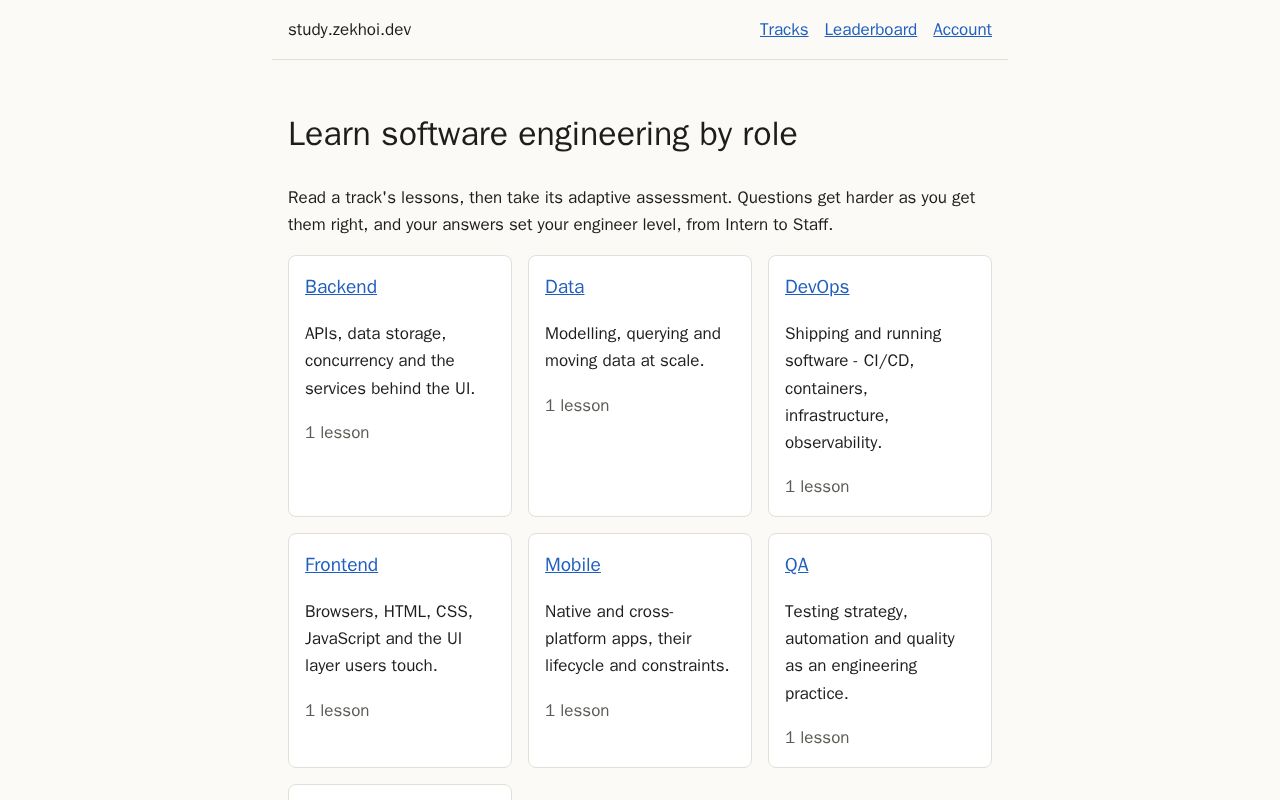
Task: Open the Frontend track
Action: click(342, 565)
